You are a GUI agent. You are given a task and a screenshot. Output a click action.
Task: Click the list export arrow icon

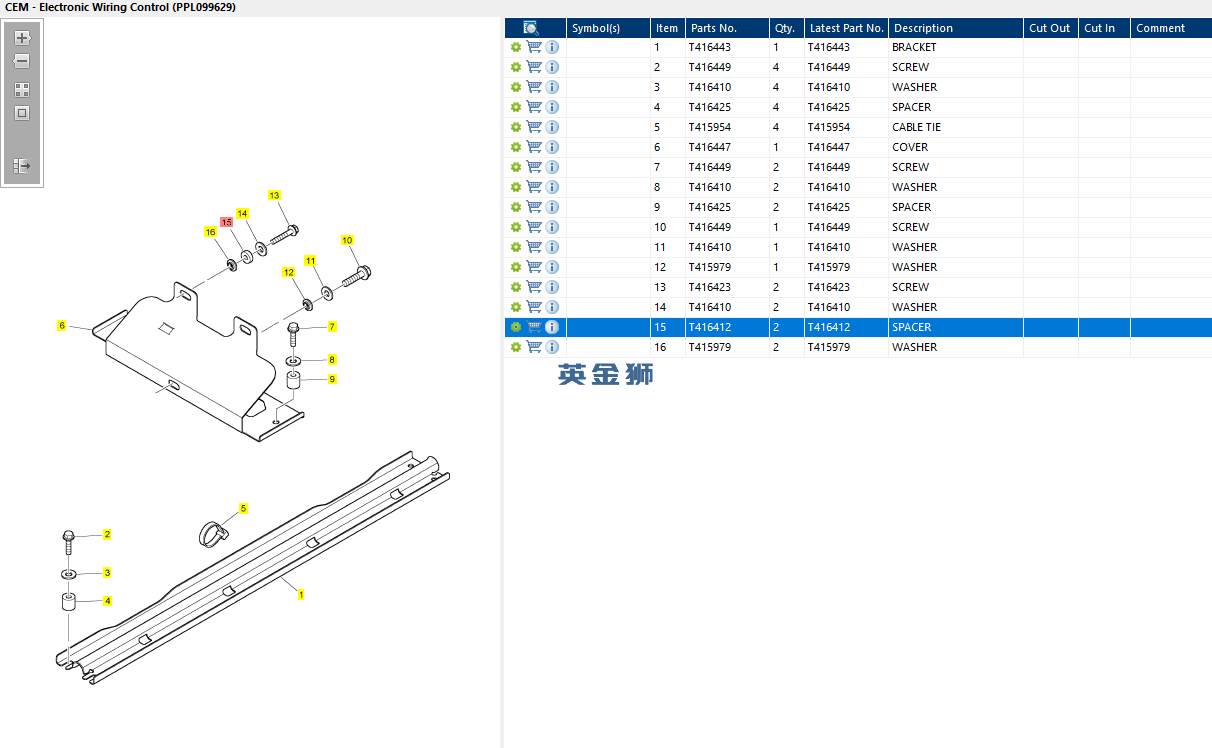pyautogui.click(x=22, y=166)
